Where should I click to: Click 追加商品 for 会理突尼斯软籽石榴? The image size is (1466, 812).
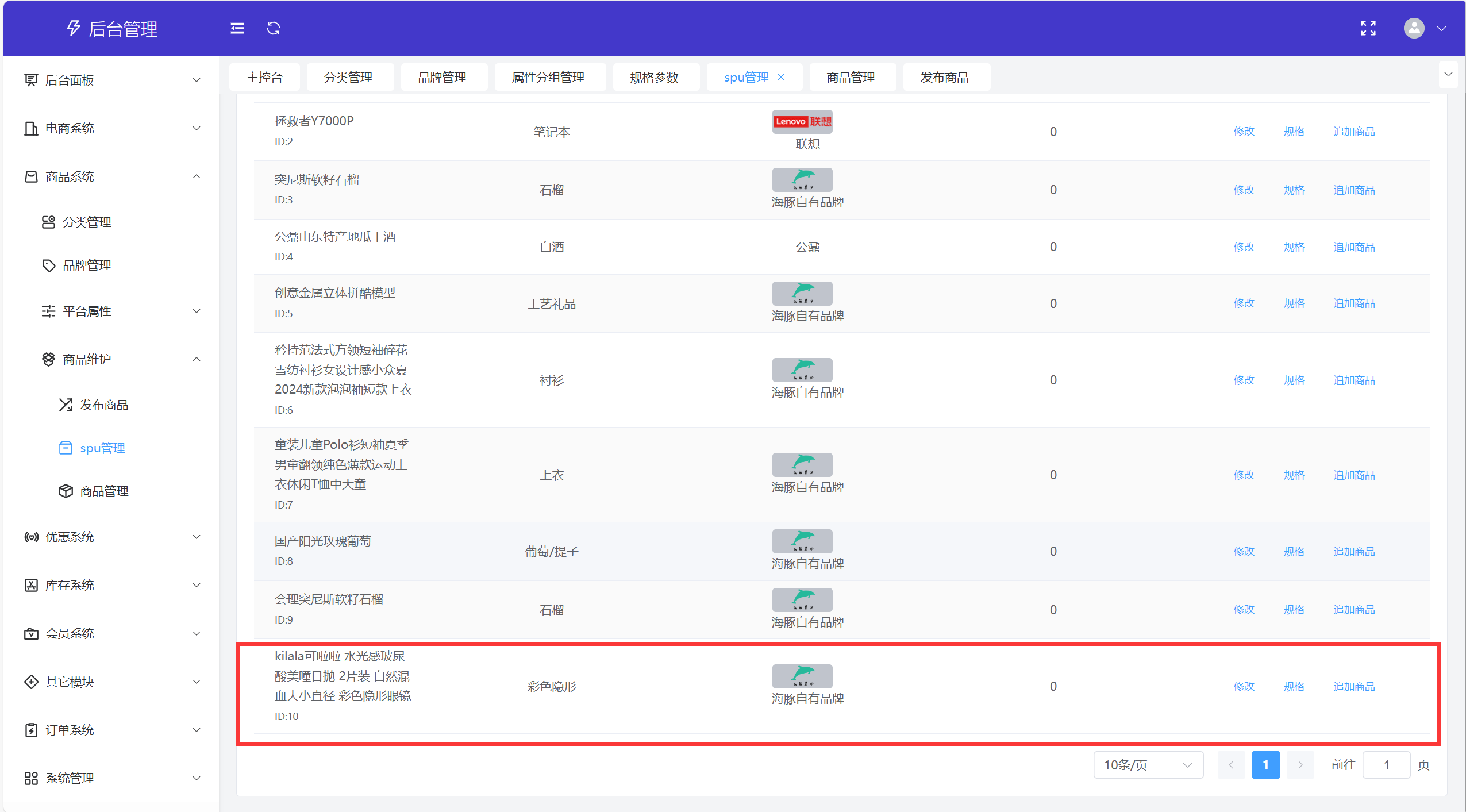(x=1354, y=609)
